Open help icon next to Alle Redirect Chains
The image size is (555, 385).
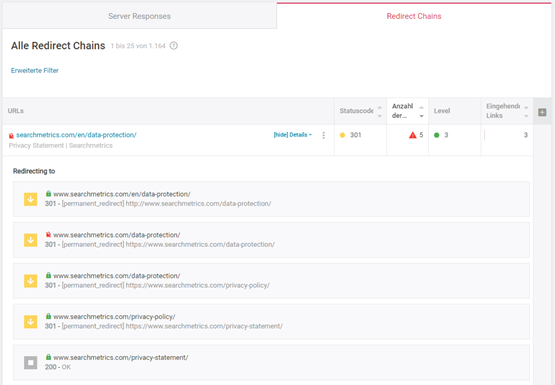174,46
